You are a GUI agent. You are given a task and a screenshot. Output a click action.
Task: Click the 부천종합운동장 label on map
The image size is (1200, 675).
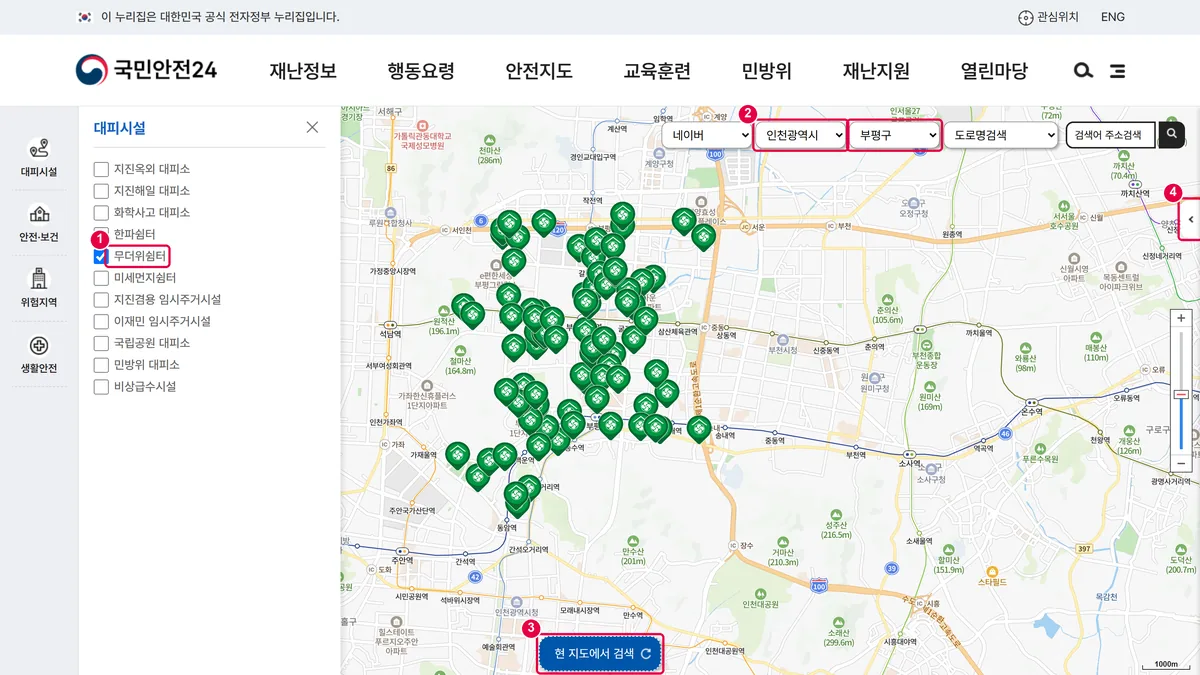click(x=927, y=353)
